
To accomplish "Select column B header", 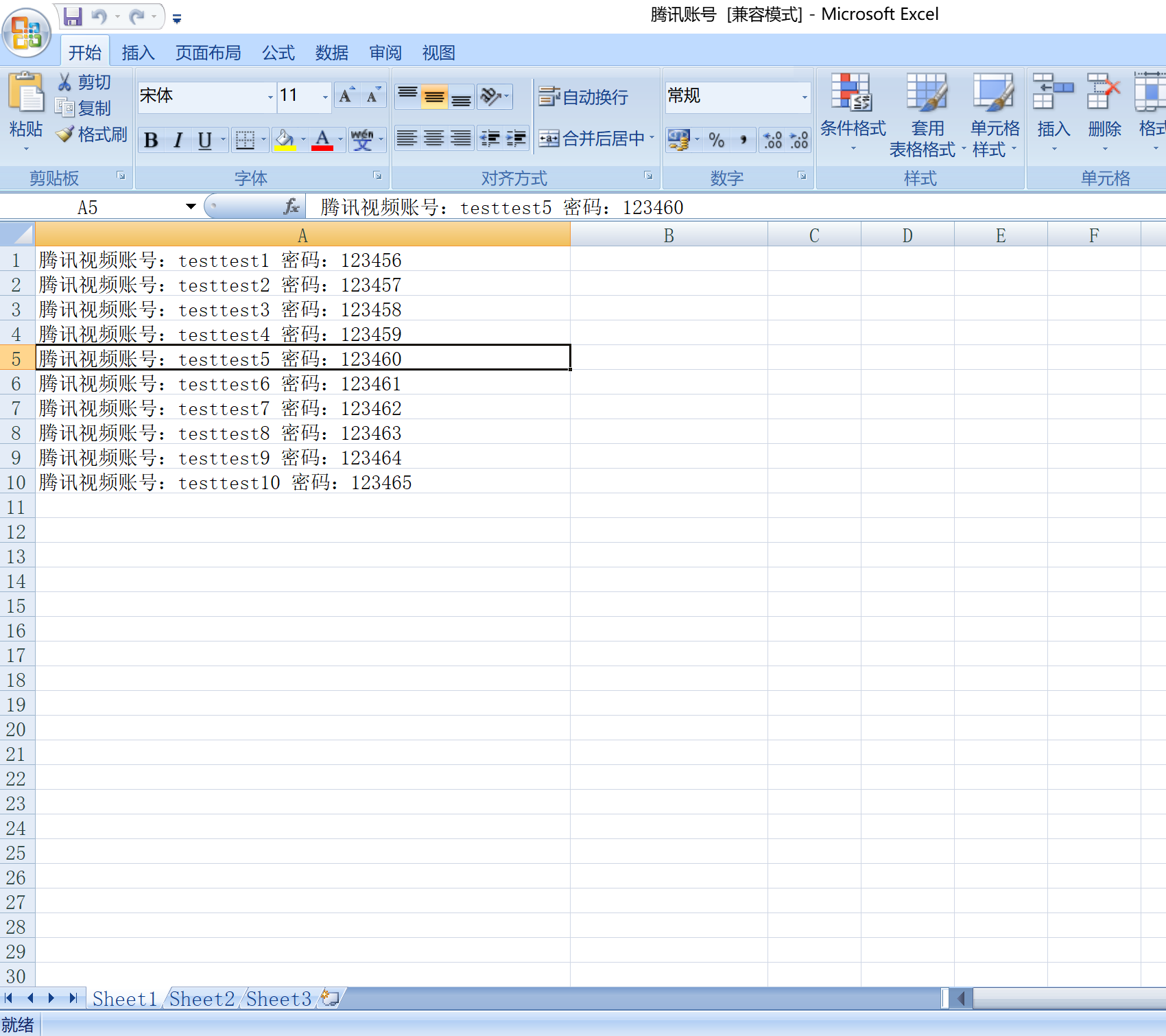I will 669,235.
